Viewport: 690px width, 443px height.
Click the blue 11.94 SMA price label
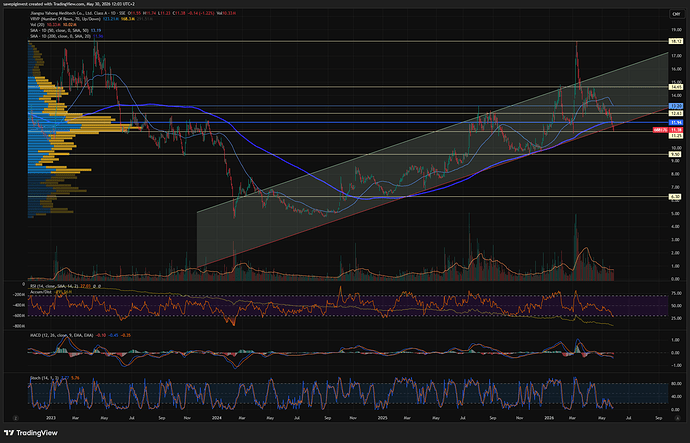[675, 122]
